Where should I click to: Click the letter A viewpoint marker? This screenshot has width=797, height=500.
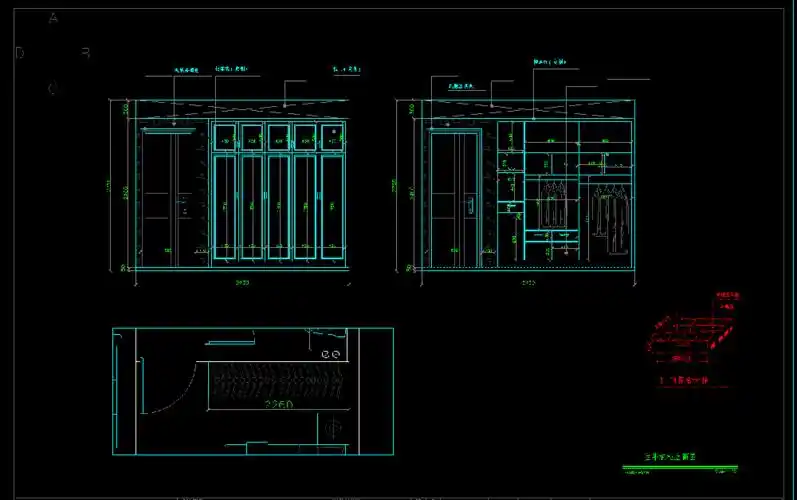53,18
